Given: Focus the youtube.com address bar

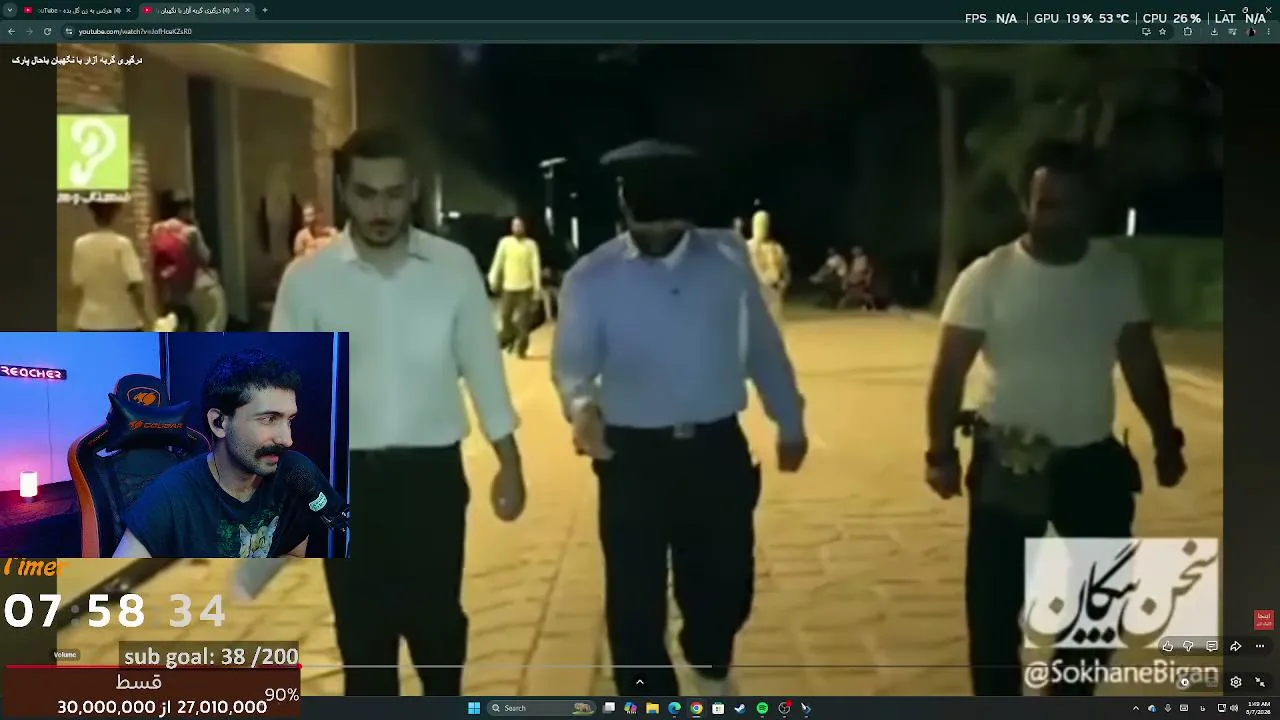Looking at the screenshot, I should pos(600,31).
